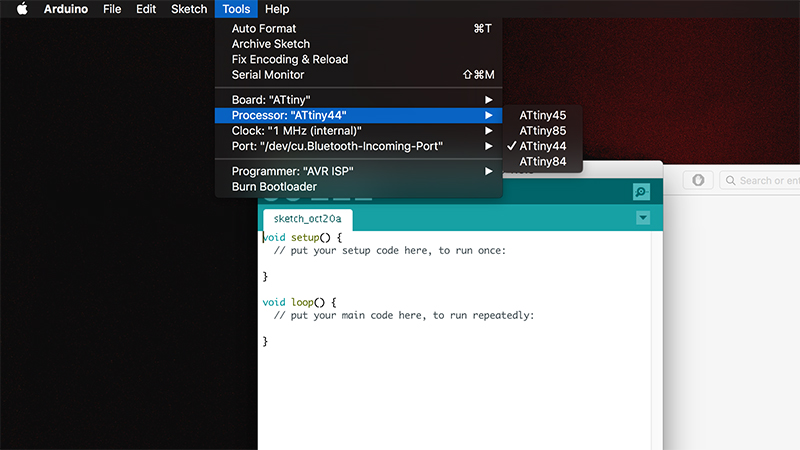Click the void setup() code line
800x450 pixels.
click(x=302, y=237)
